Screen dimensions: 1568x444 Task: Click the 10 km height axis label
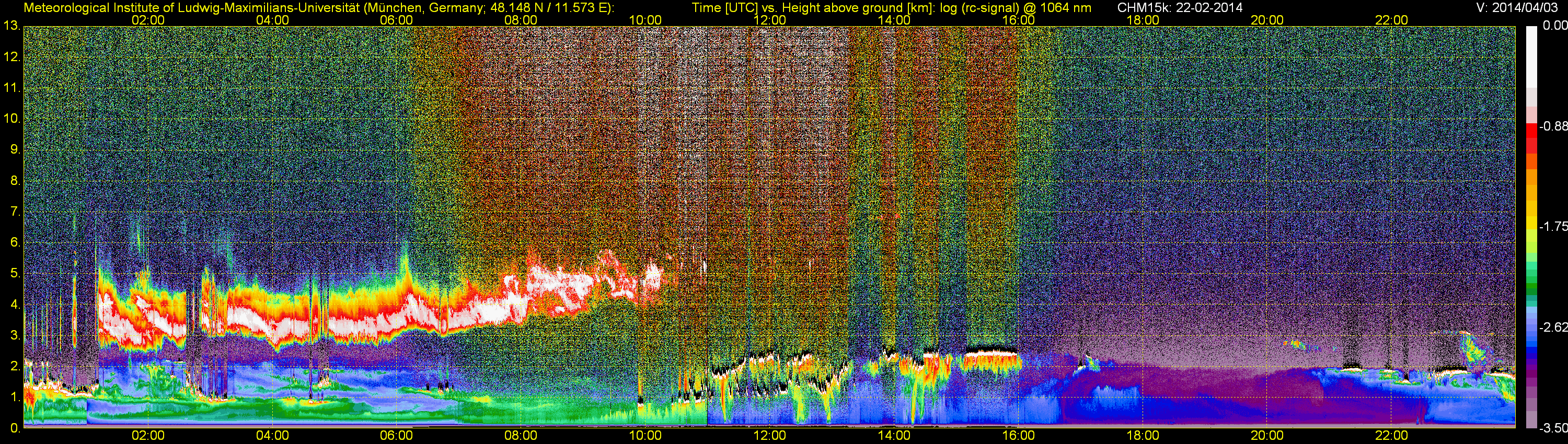(11, 118)
